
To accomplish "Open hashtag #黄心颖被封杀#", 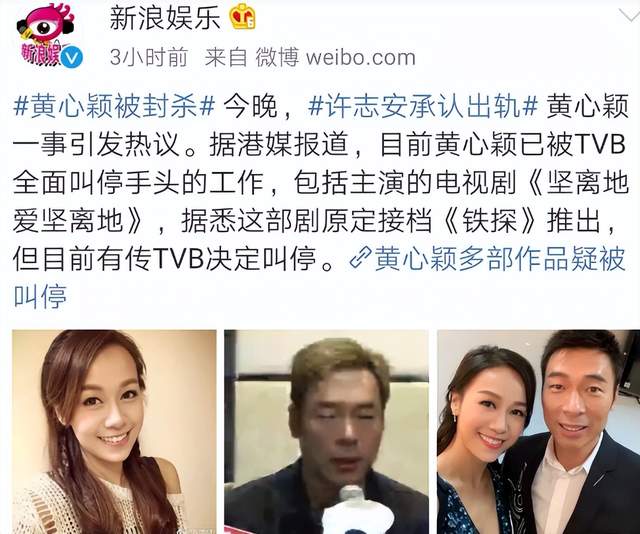I will [x=114, y=107].
